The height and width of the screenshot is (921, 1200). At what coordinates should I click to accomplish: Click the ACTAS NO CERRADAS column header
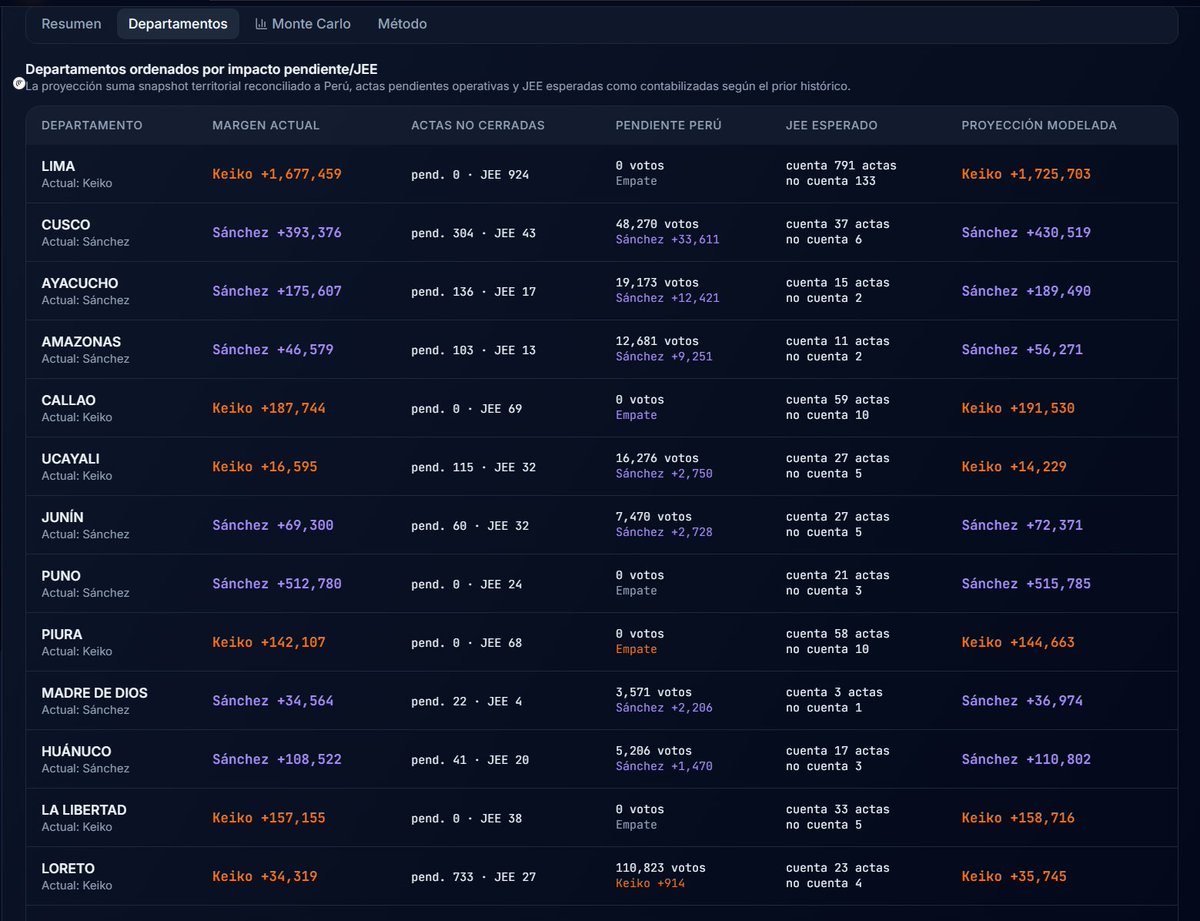(x=477, y=125)
